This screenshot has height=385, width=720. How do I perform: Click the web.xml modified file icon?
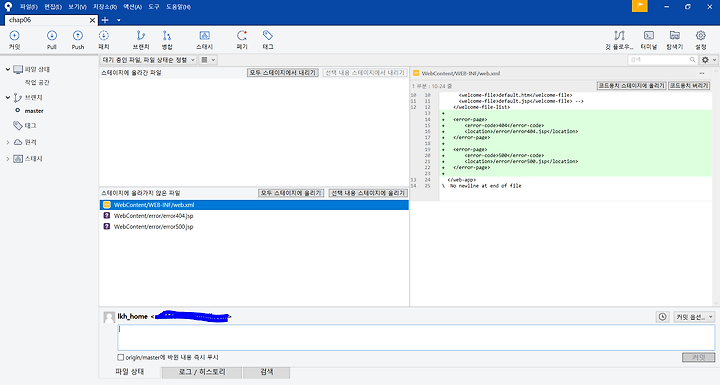tap(107, 205)
